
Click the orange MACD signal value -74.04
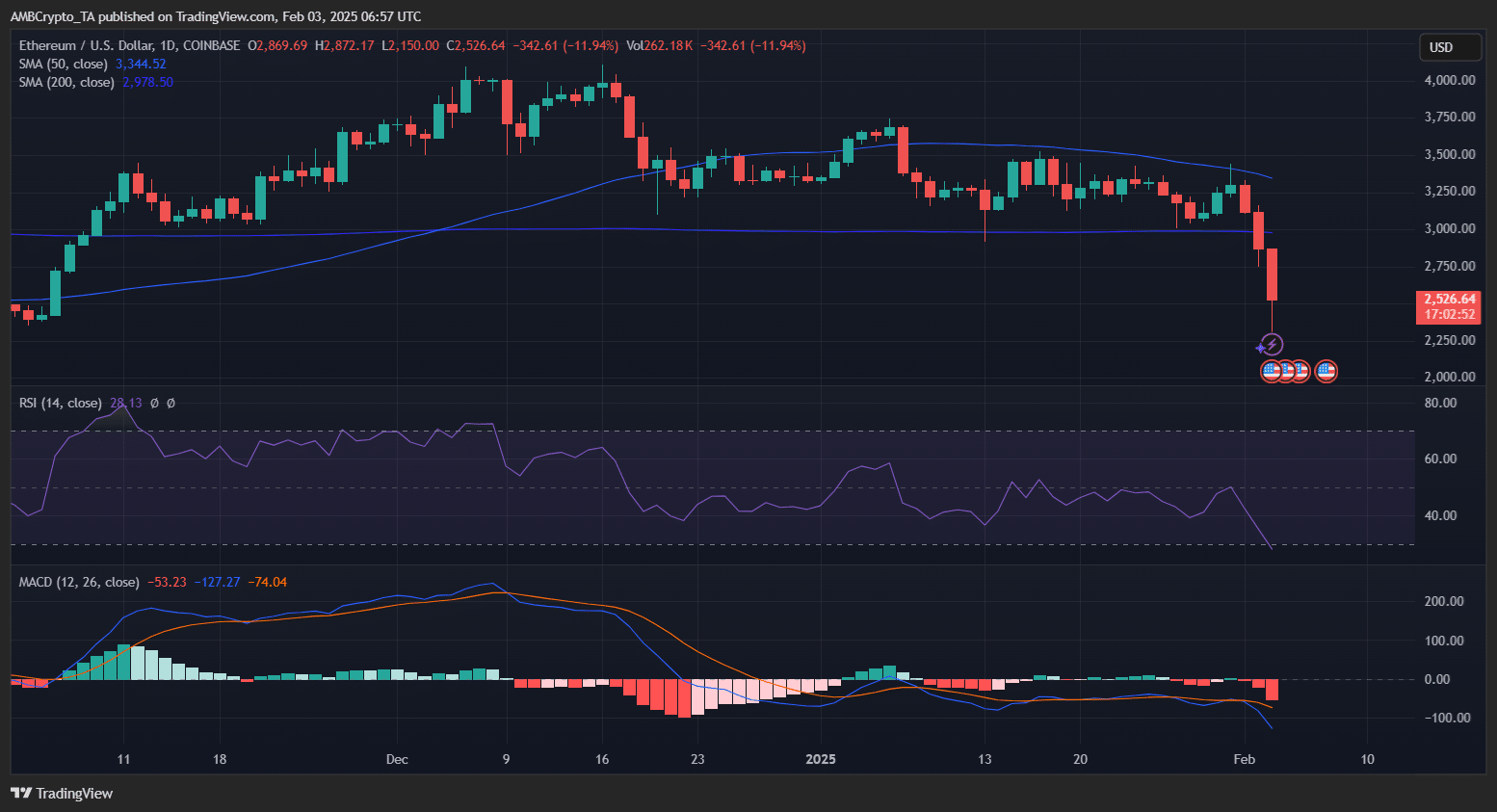267,582
